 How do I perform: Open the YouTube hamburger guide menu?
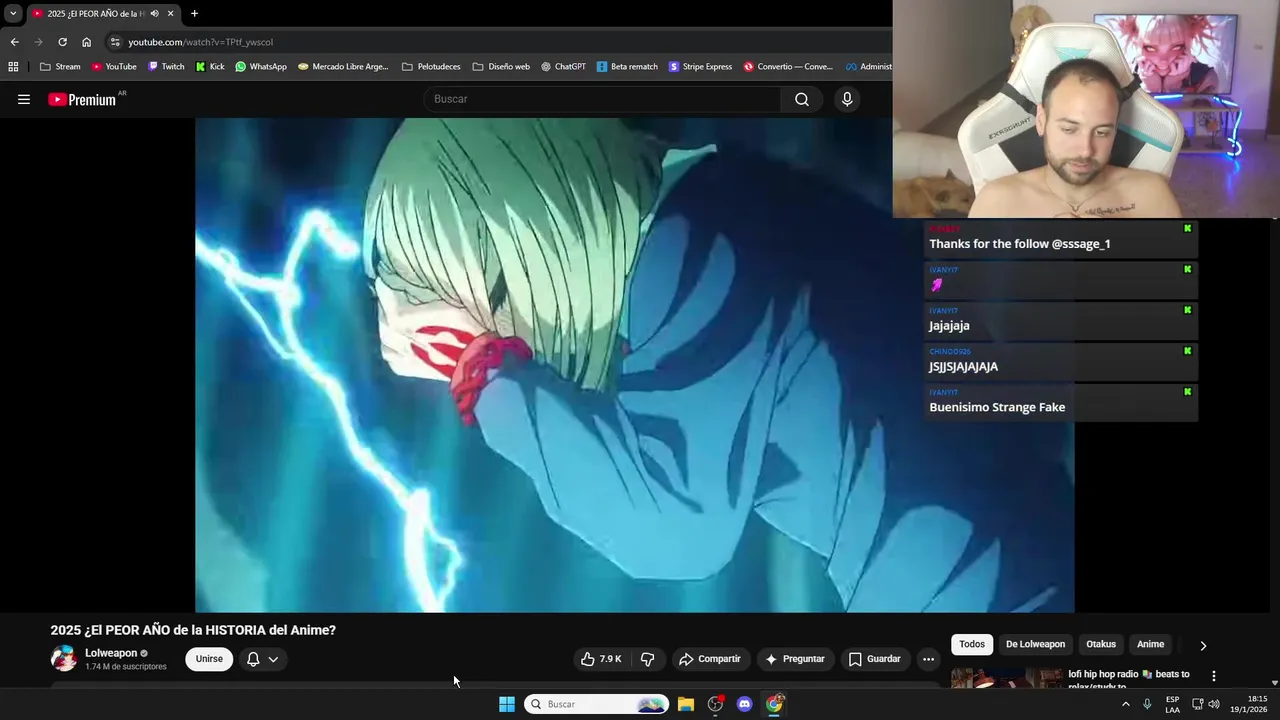[24, 99]
